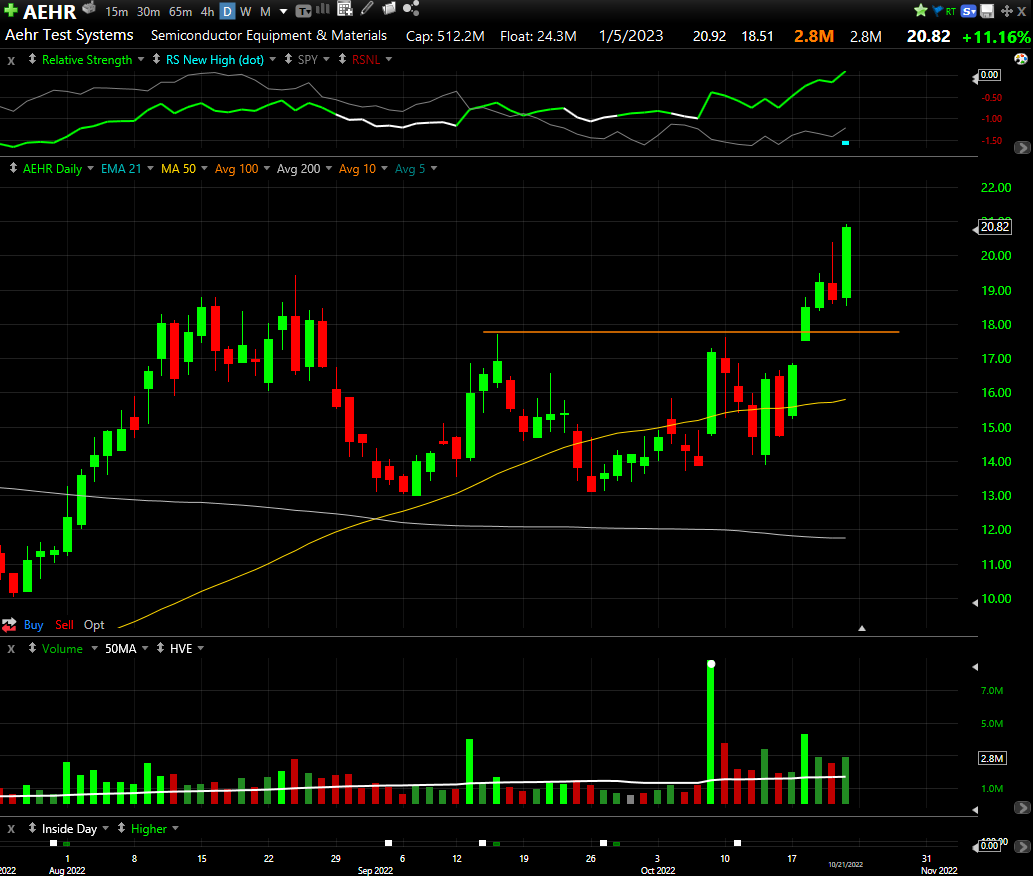The image size is (1033, 876).
Task: Expand the EMA 21 dropdown
Action: tap(150, 169)
